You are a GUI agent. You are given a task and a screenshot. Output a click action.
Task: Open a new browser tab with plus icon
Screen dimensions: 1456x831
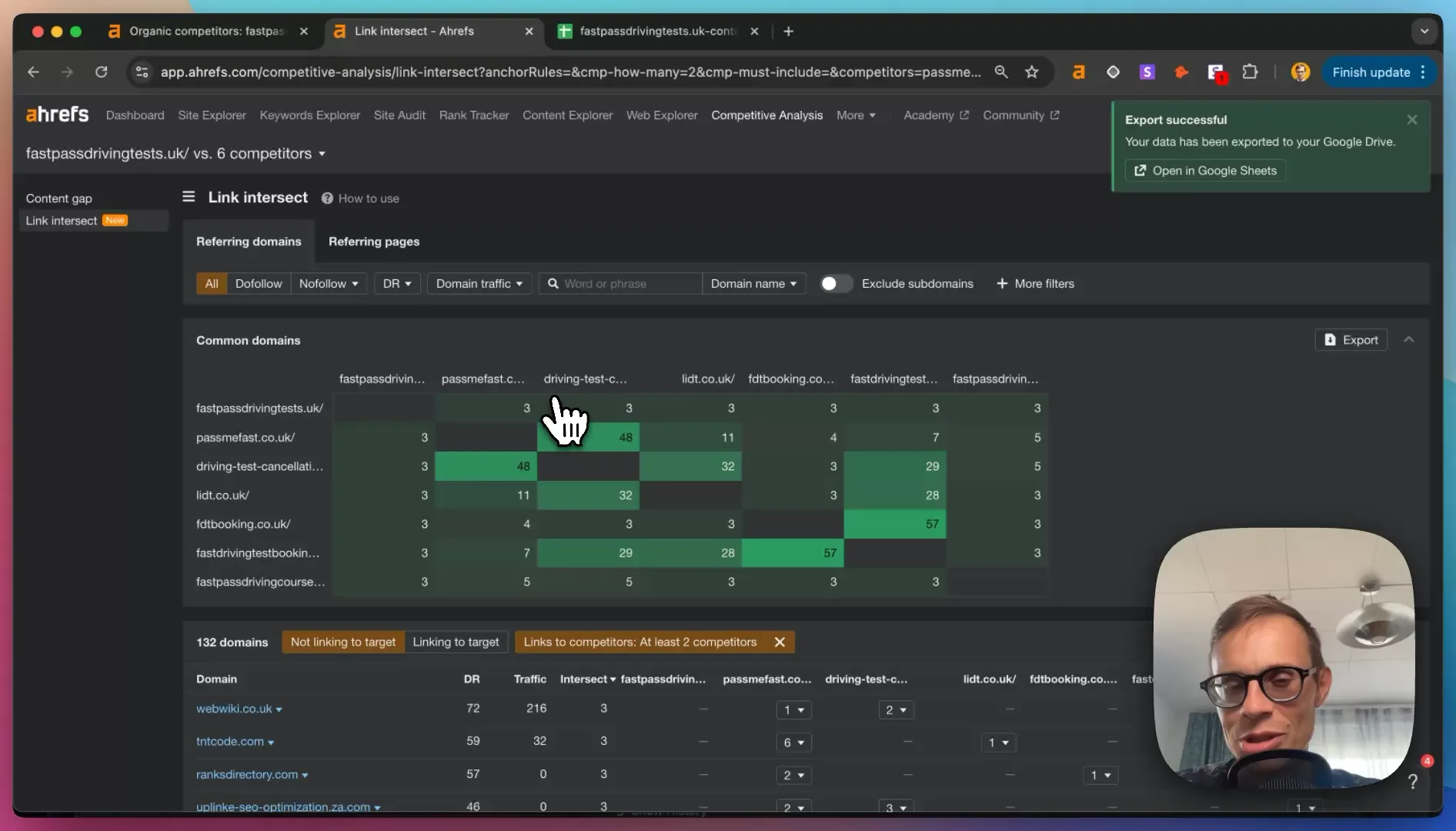tap(788, 32)
